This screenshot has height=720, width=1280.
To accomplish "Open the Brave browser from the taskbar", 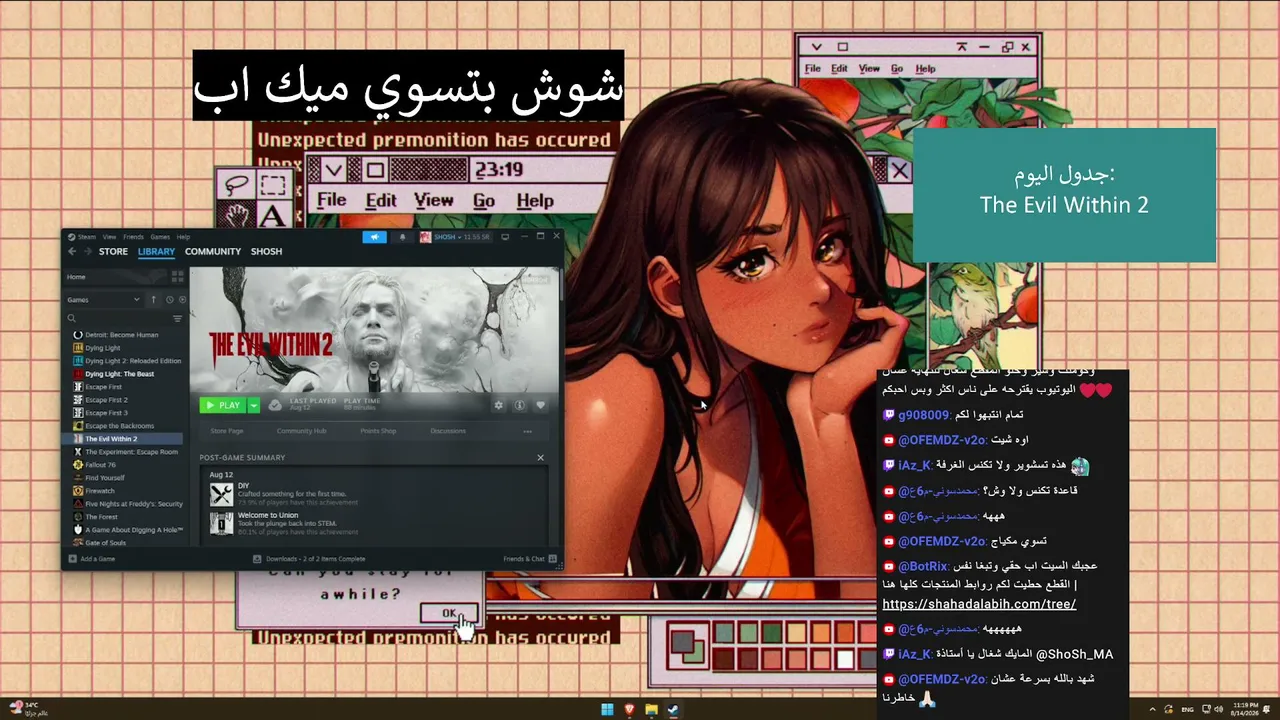I will pos(629,710).
